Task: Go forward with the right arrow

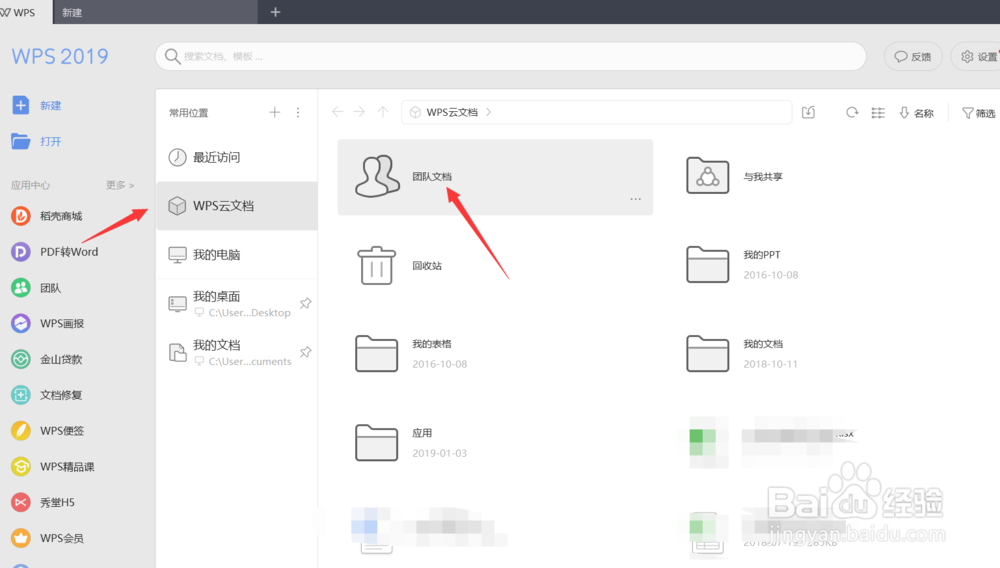Action: click(x=359, y=112)
